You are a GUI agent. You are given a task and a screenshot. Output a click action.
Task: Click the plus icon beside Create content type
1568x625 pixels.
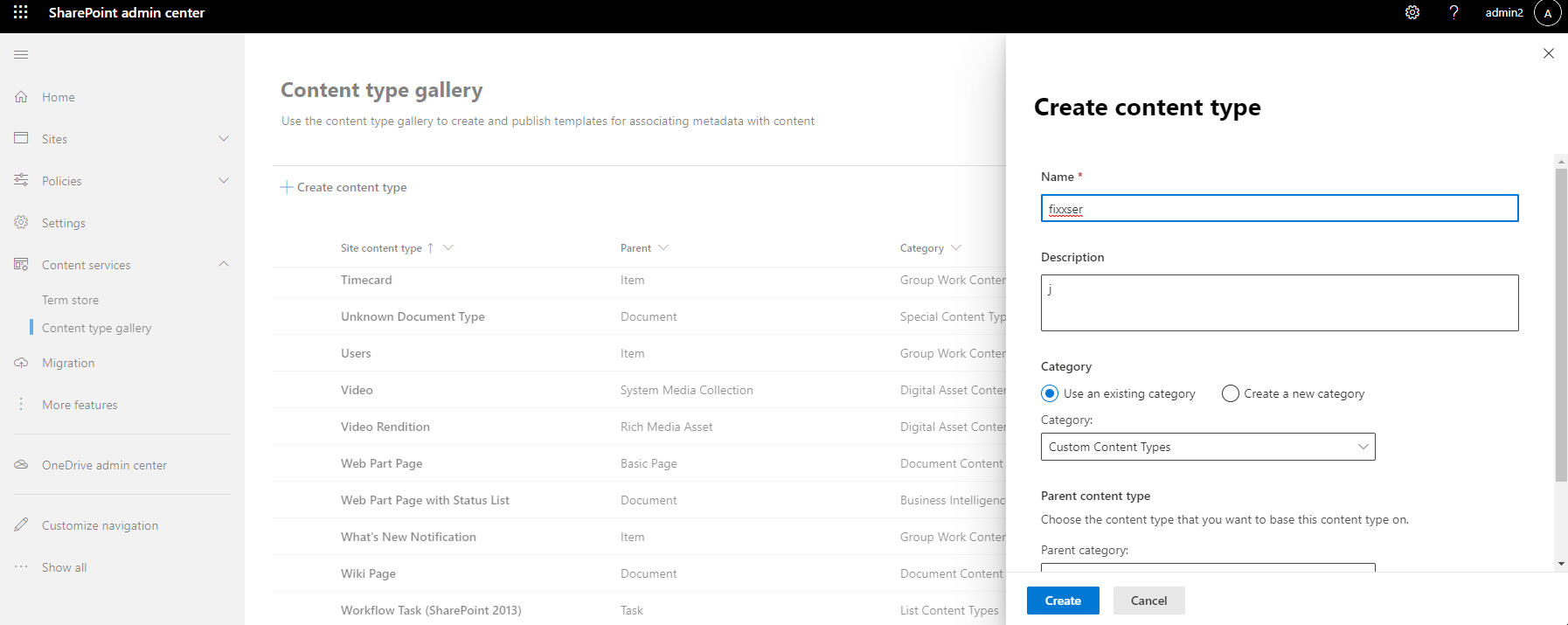click(286, 187)
